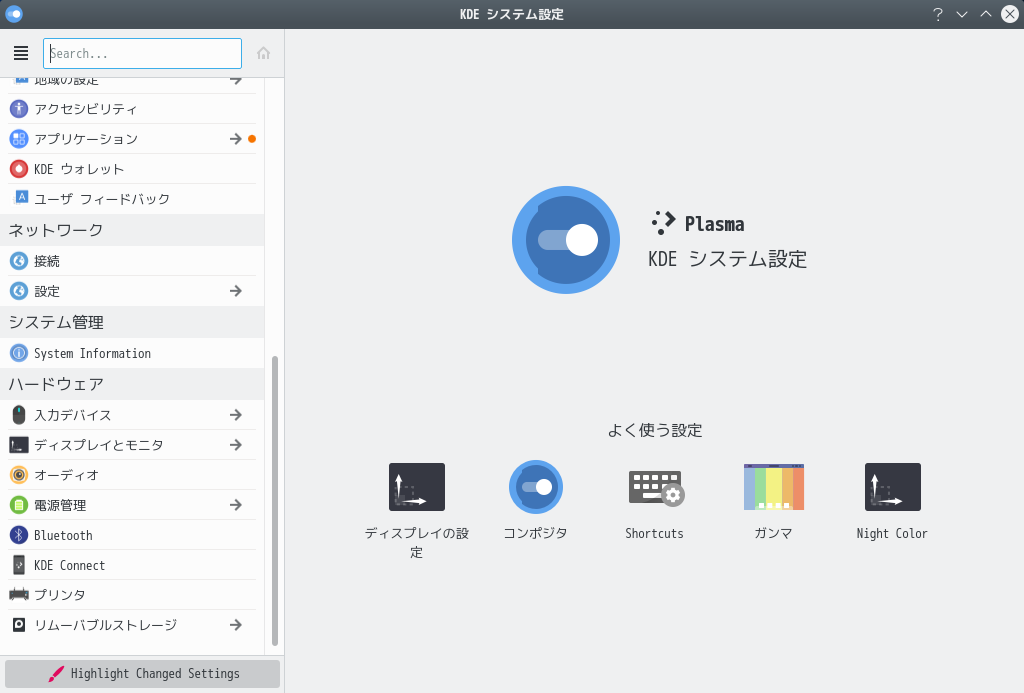Screen dimensions: 1024x693
Task: Expand the アプリケーション arrow
Action: coord(236,139)
